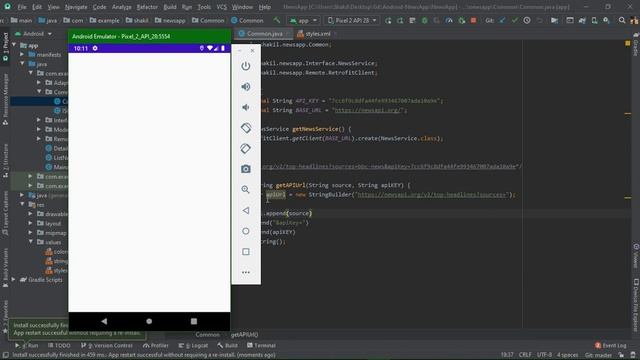Click the emulator sidebar overview square
This screenshot has width=640, height=360.
(246, 252)
